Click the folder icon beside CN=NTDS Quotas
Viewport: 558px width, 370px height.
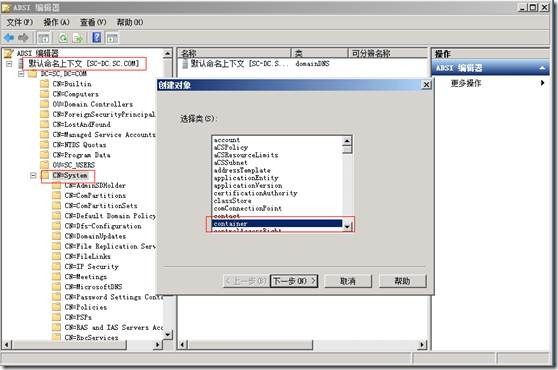[x=44, y=145]
